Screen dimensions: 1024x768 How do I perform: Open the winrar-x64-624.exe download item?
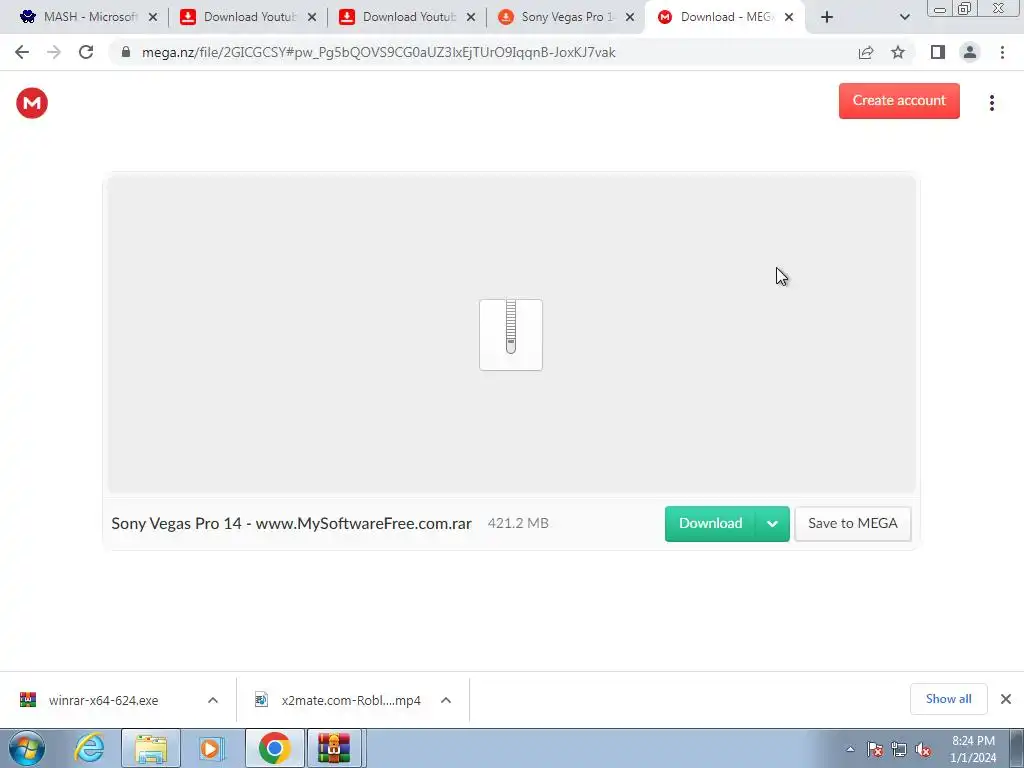pos(103,700)
